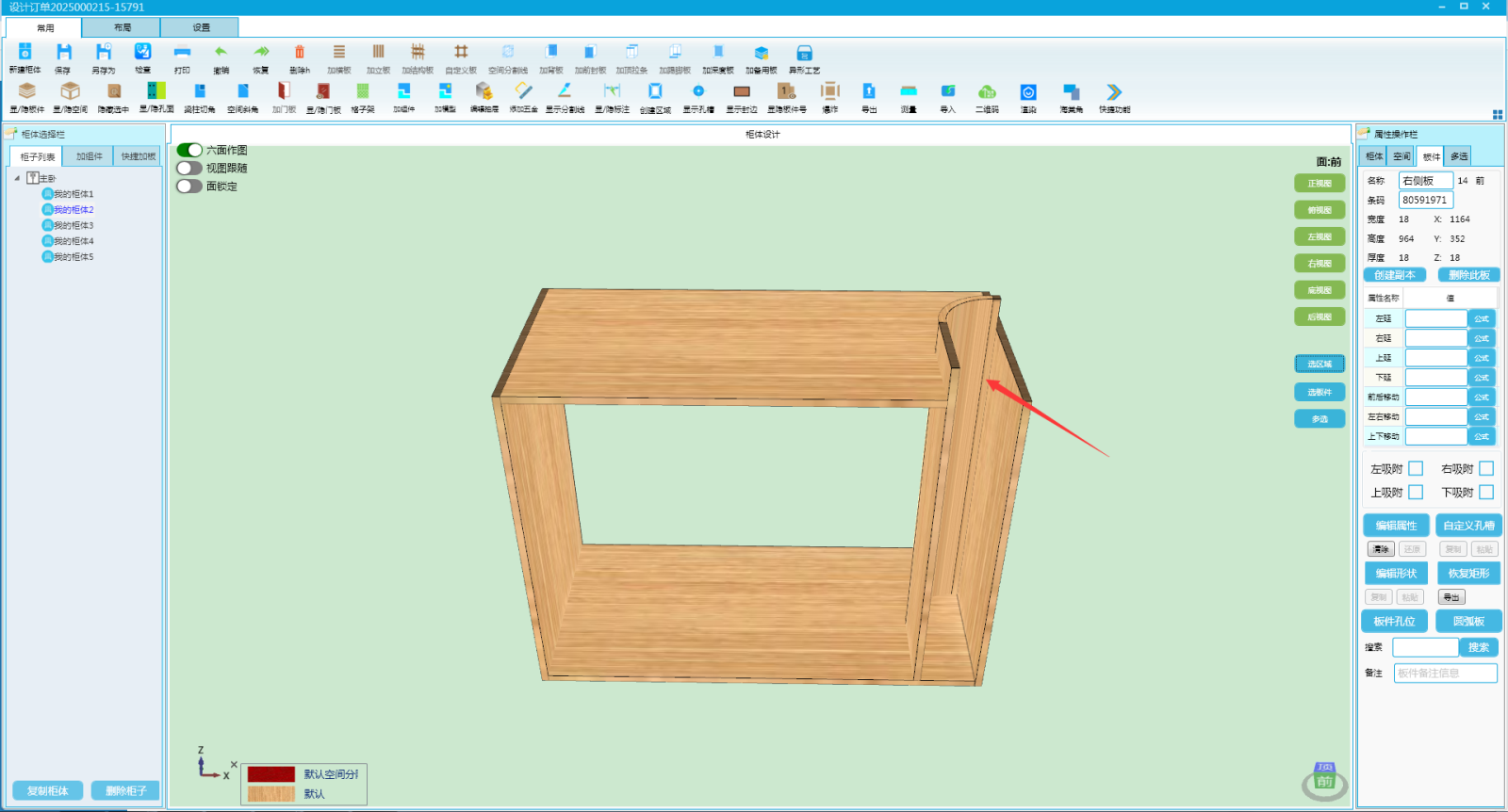Turn off the 六面作图 toggle switch
Viewport: 1508px width, 812px height.
click(x=189, y=150)
